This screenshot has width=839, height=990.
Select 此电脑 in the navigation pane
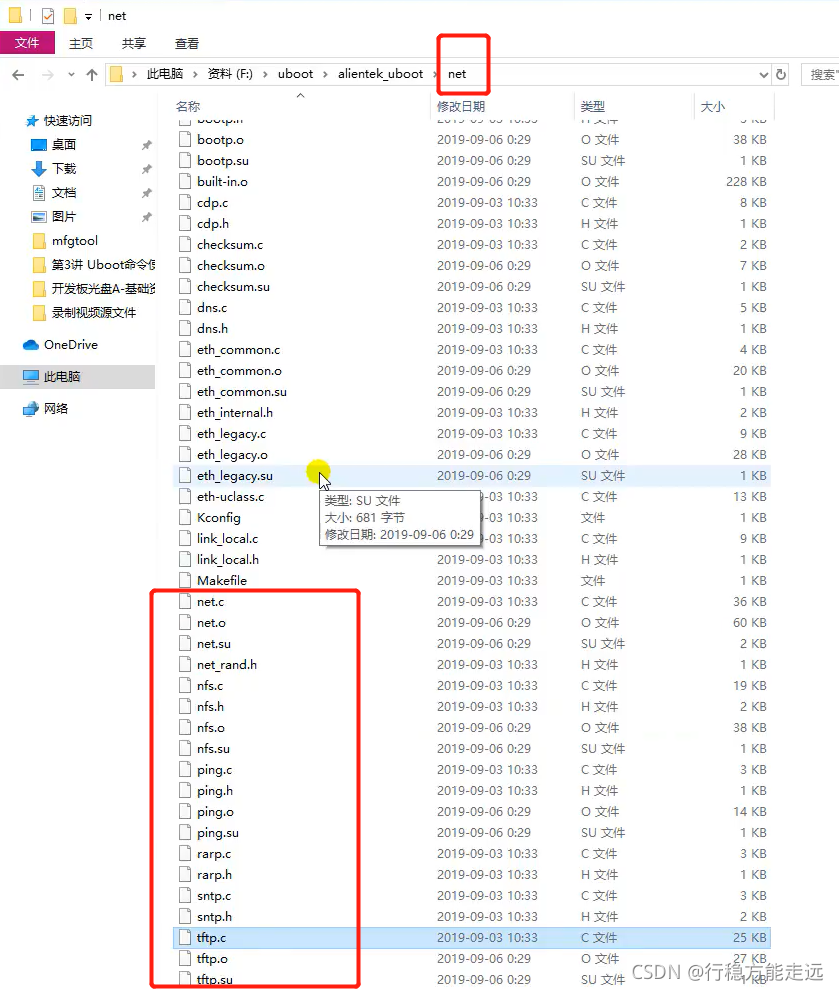click(x=62, y=376)
